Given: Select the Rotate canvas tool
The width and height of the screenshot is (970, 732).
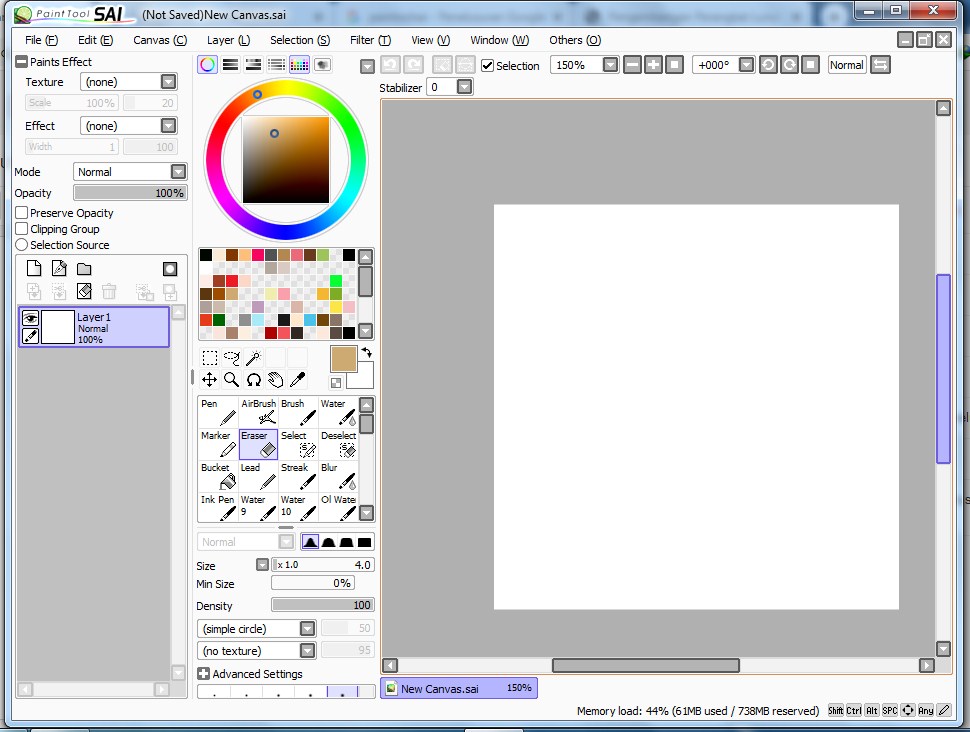Looking at the screenshot, I should (x=255, y=380).
